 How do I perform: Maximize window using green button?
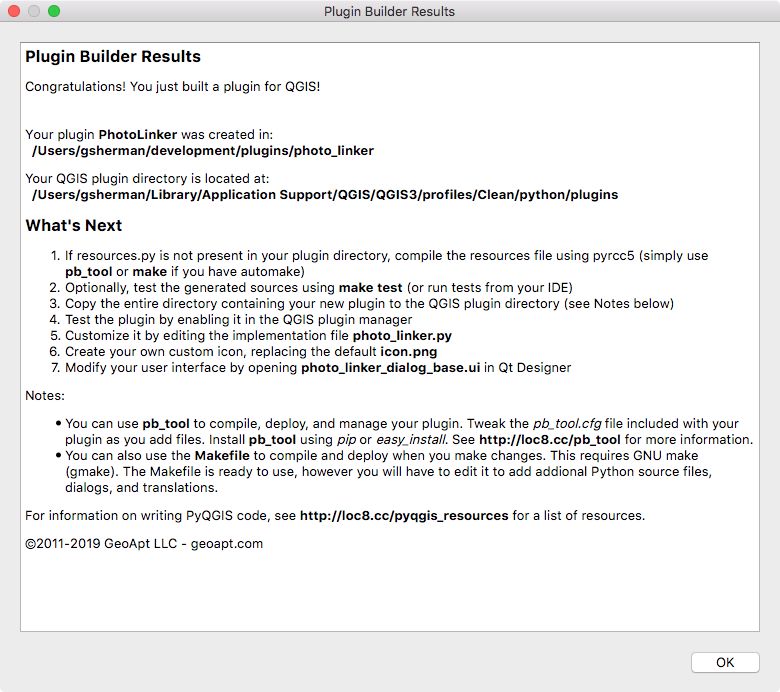pyautogui.click(x=54, y=11)
